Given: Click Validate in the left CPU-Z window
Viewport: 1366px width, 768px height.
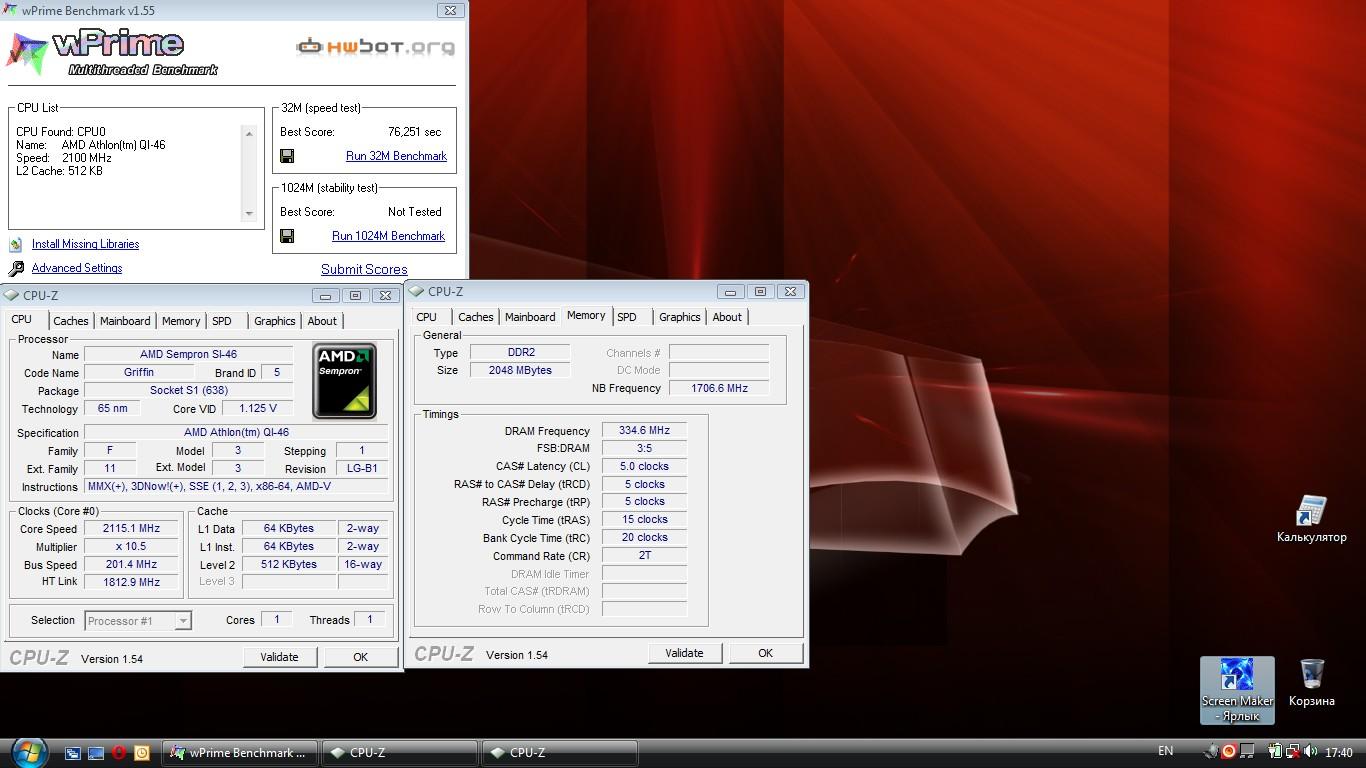Looking at the screenshot, I should pos(279,657).
